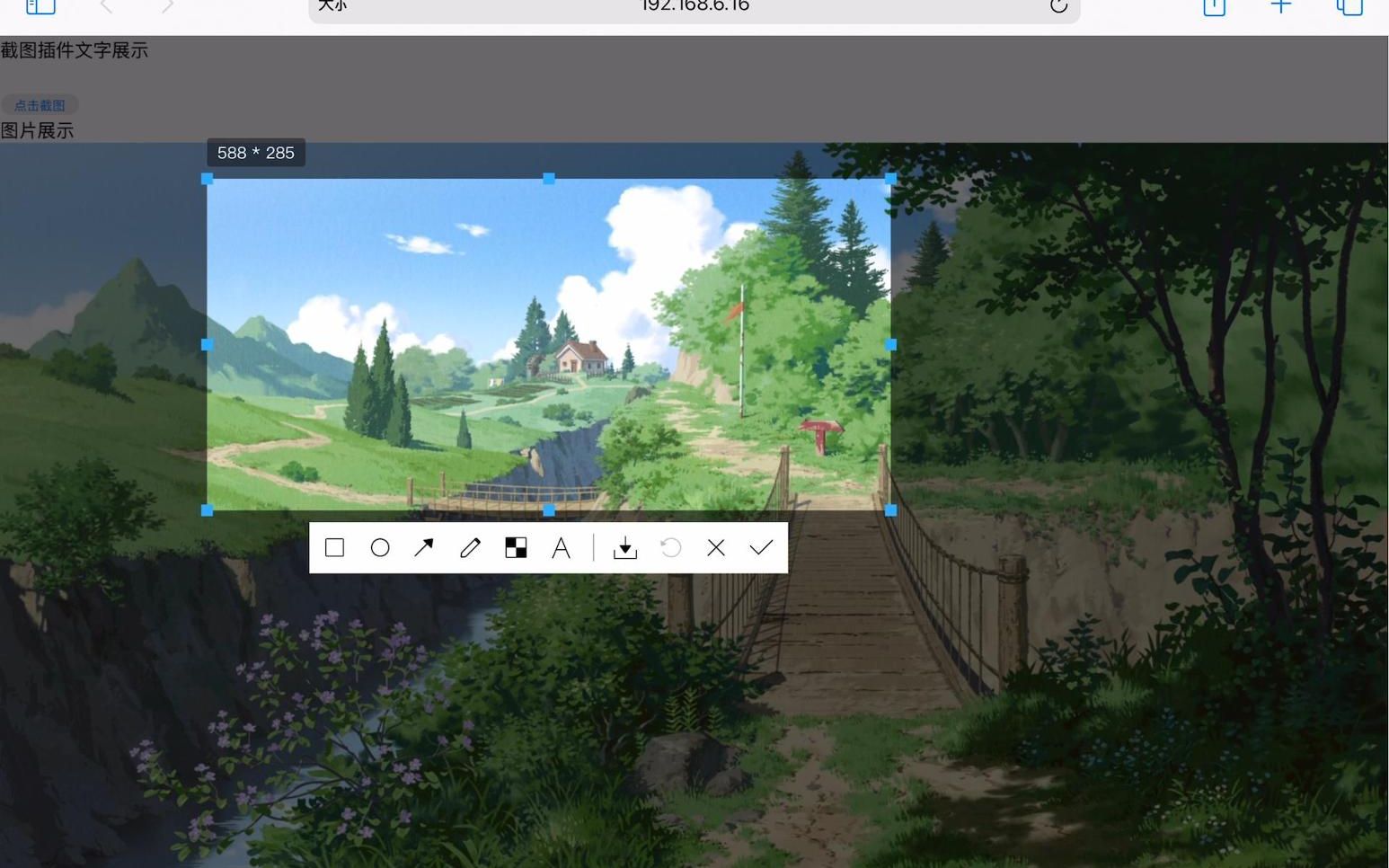Viewport: 1389px width, 868px height.
Task: Click the top-right selection resize handle
Action: (890, 179)
